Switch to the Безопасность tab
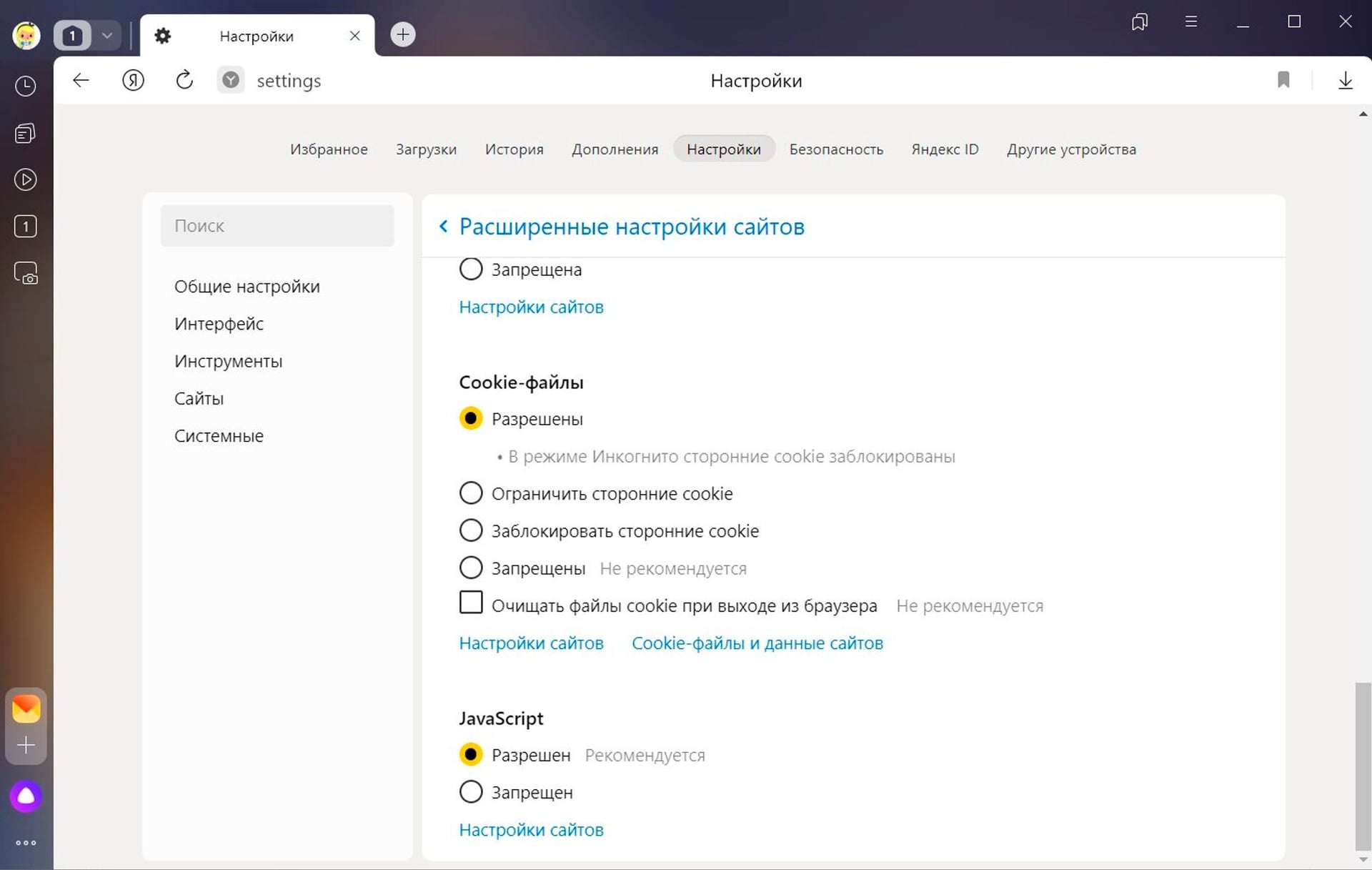Viewport: 1372px width, 870px height. pyautogui.click(x=836, y=149)
